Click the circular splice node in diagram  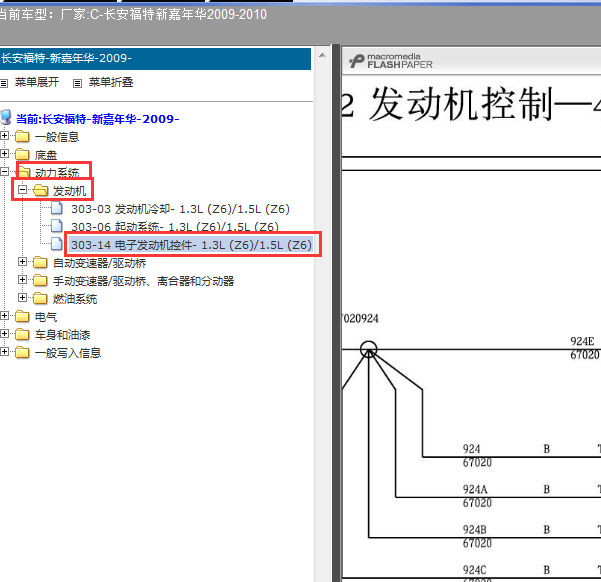click(368, 349)
